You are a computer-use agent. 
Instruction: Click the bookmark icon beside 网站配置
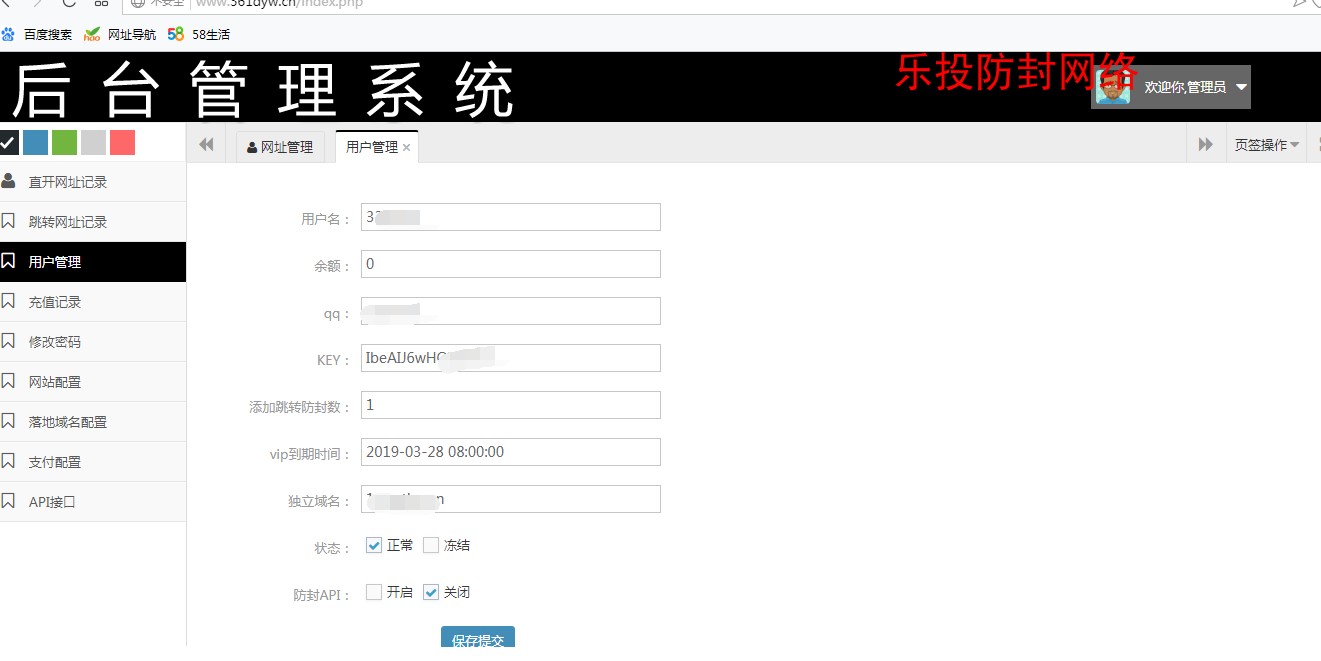click(x=8, y=381)
